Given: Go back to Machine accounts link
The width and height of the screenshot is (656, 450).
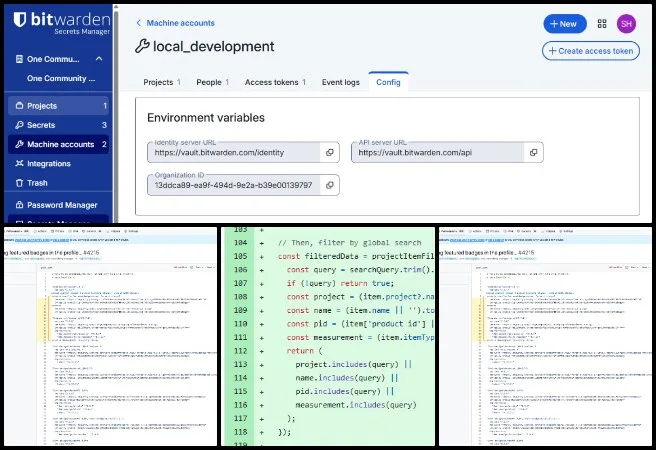Looking at the screenshot, I should [x=180, y=23].
